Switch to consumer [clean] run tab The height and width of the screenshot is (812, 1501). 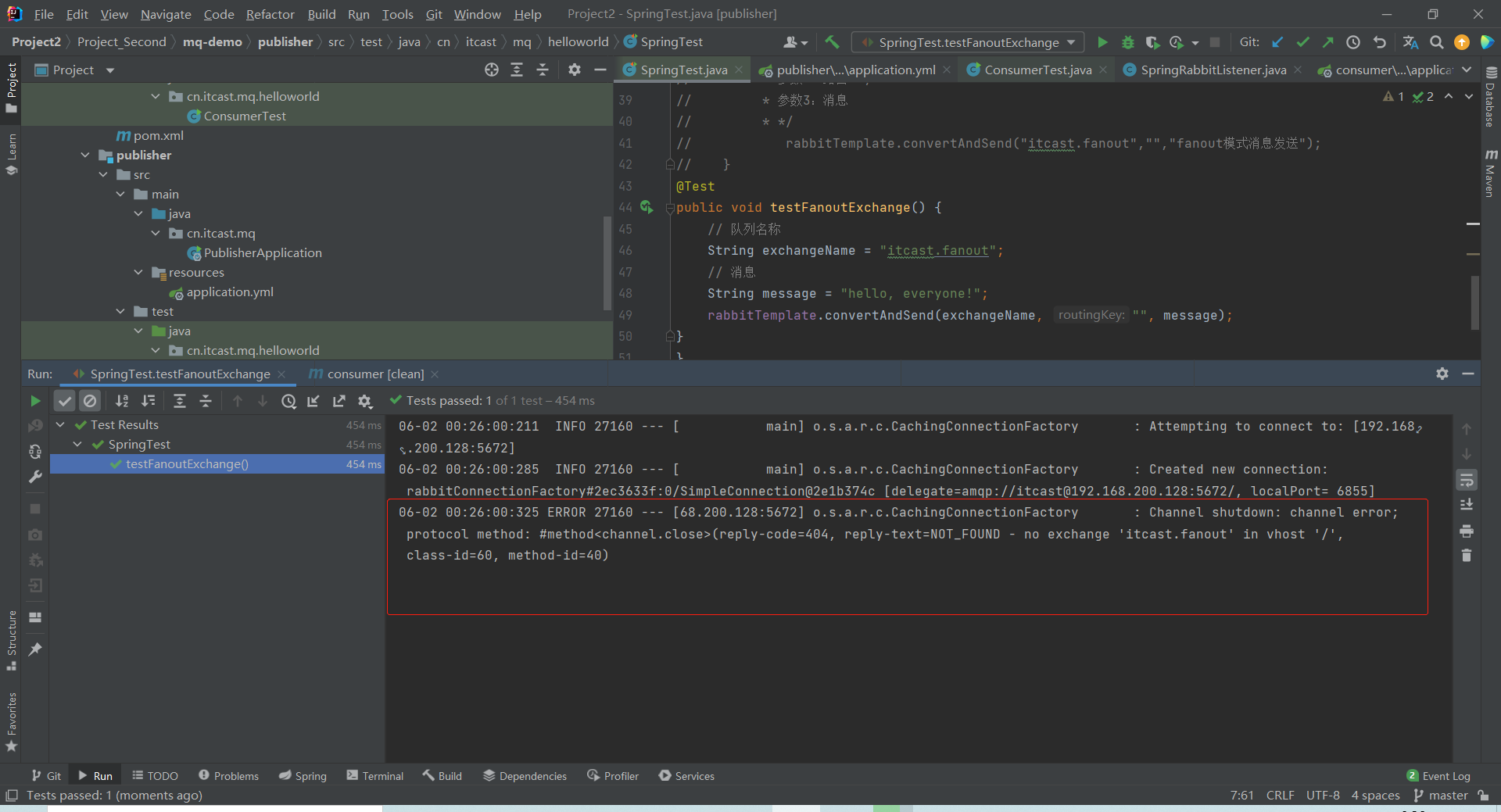pos(375,374)
